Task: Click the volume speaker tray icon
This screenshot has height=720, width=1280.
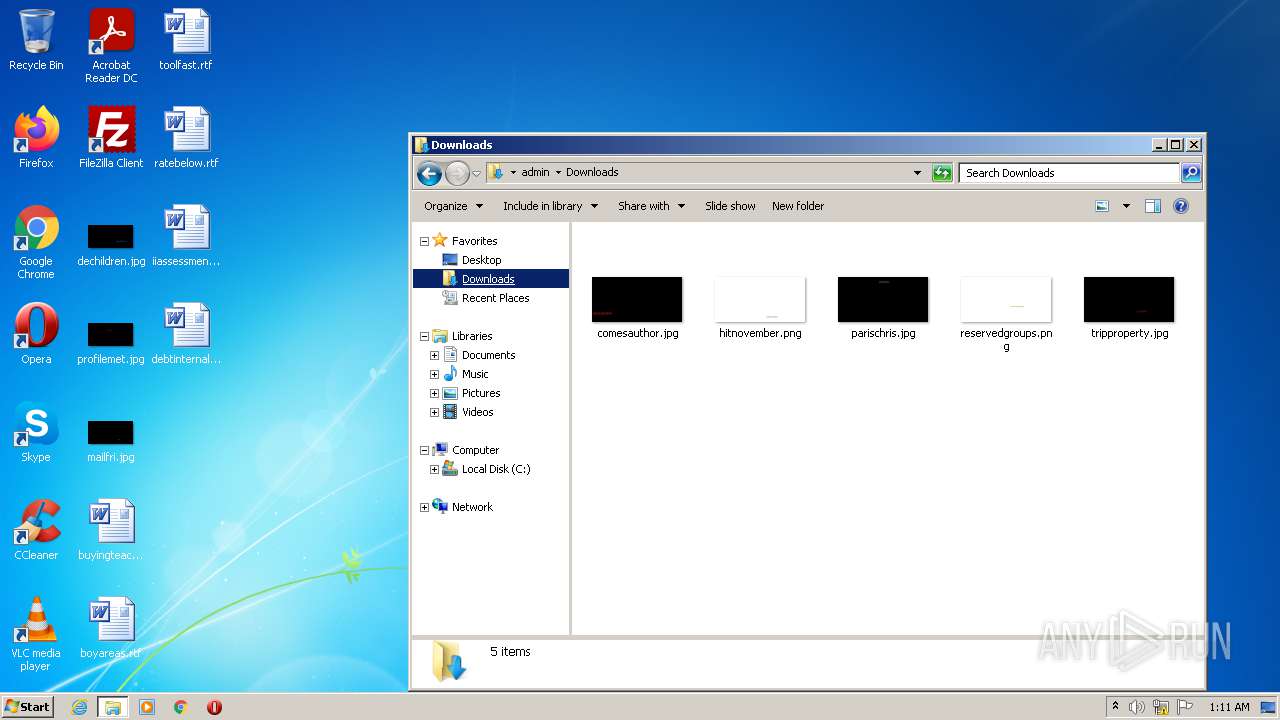Action: (x=1137, y=707)
